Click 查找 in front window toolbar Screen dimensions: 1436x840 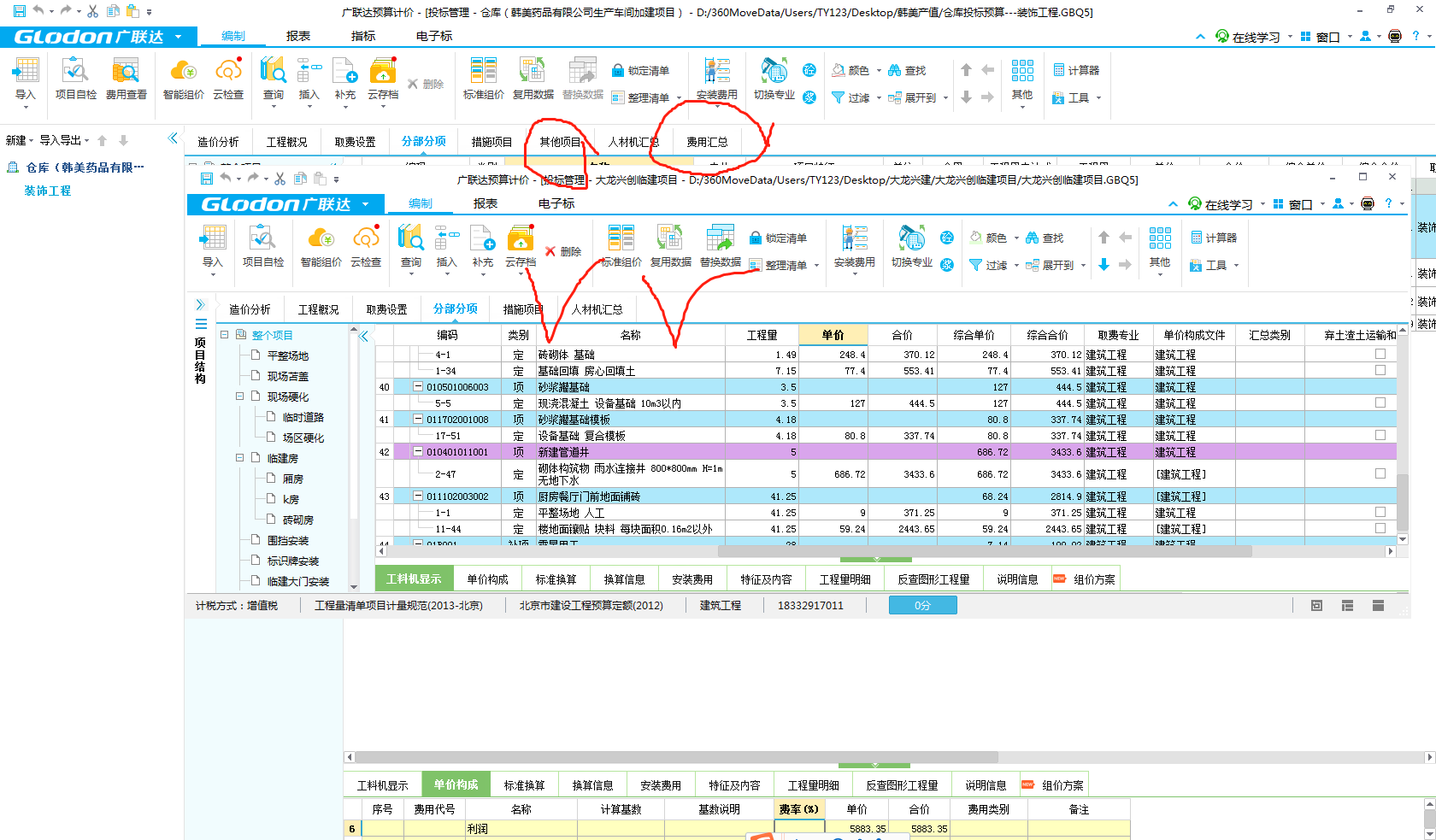(1045, 238)
